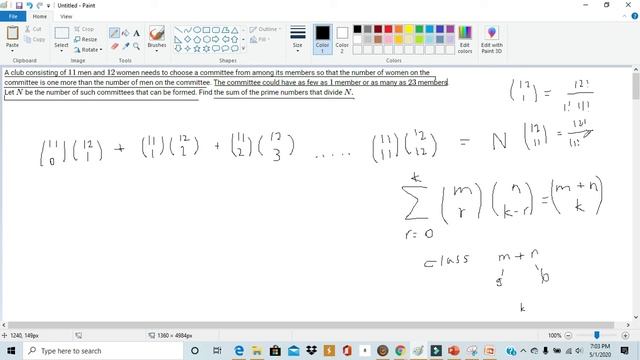Select Color 1 foreground box
The image size is (640, 360).
(x=322, y=39)
